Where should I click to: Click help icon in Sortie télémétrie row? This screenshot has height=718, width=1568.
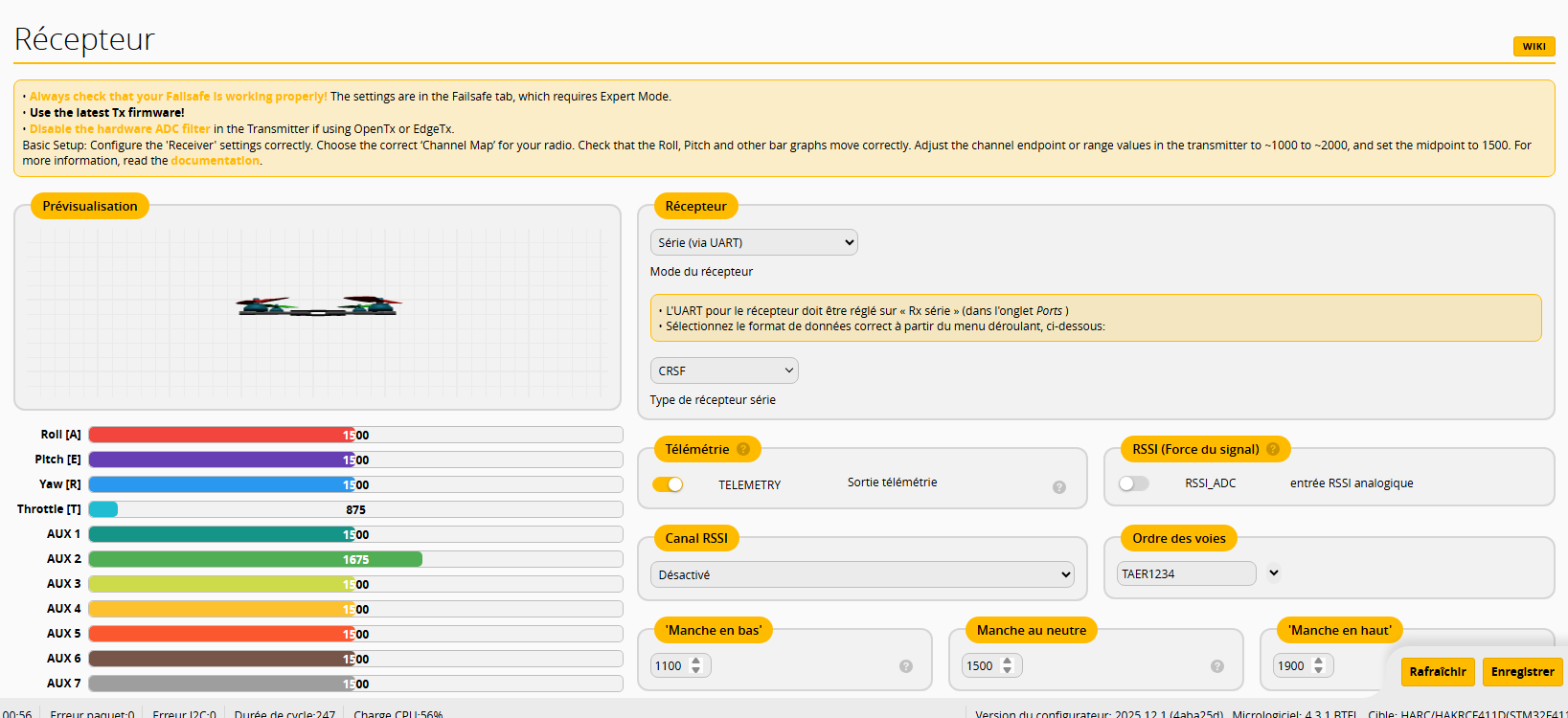[1059, 487]
